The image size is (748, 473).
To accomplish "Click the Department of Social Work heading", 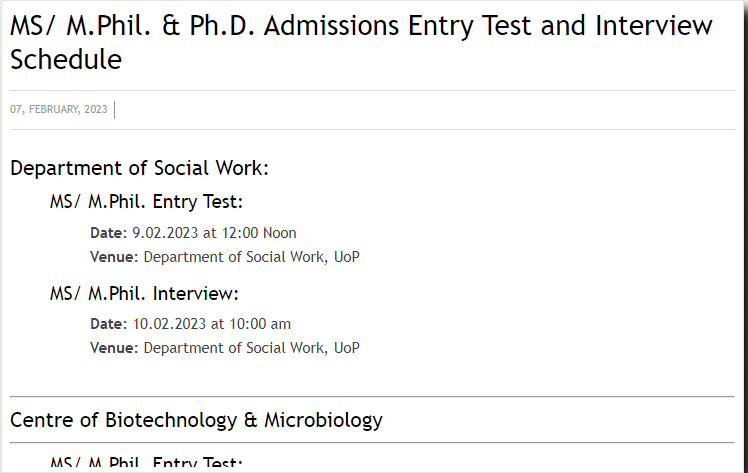I will [139, 168].
